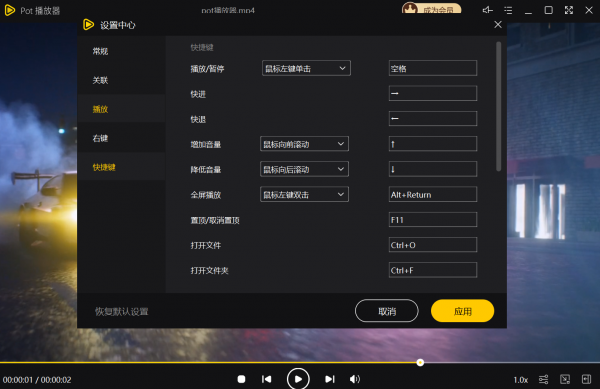Click the mini-player arrow icon in the bottom bar
600x389 pixels.
[565, 379]
